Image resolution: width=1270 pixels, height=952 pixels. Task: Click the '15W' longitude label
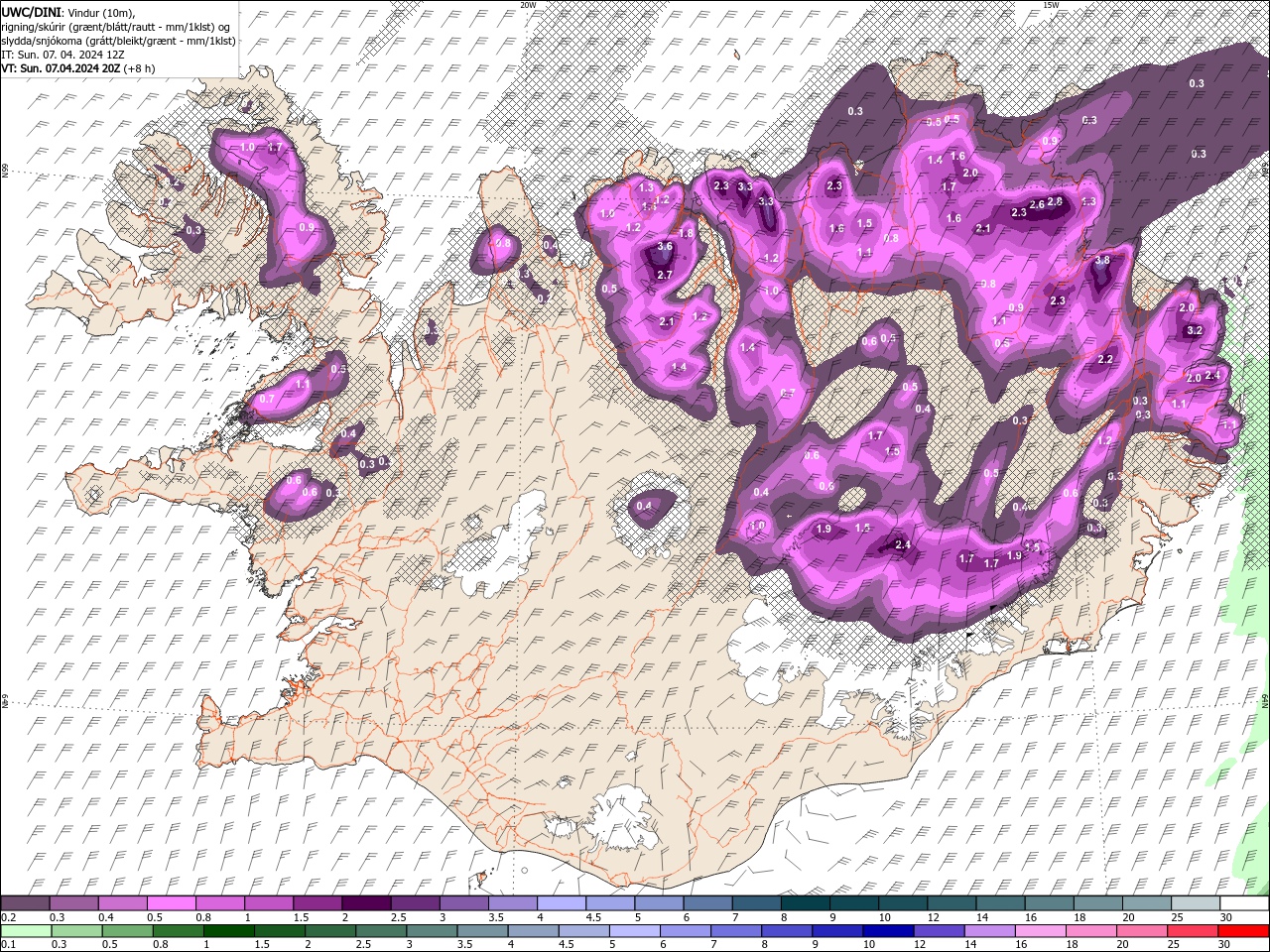pyautogui.click(x=1051, y=5)
